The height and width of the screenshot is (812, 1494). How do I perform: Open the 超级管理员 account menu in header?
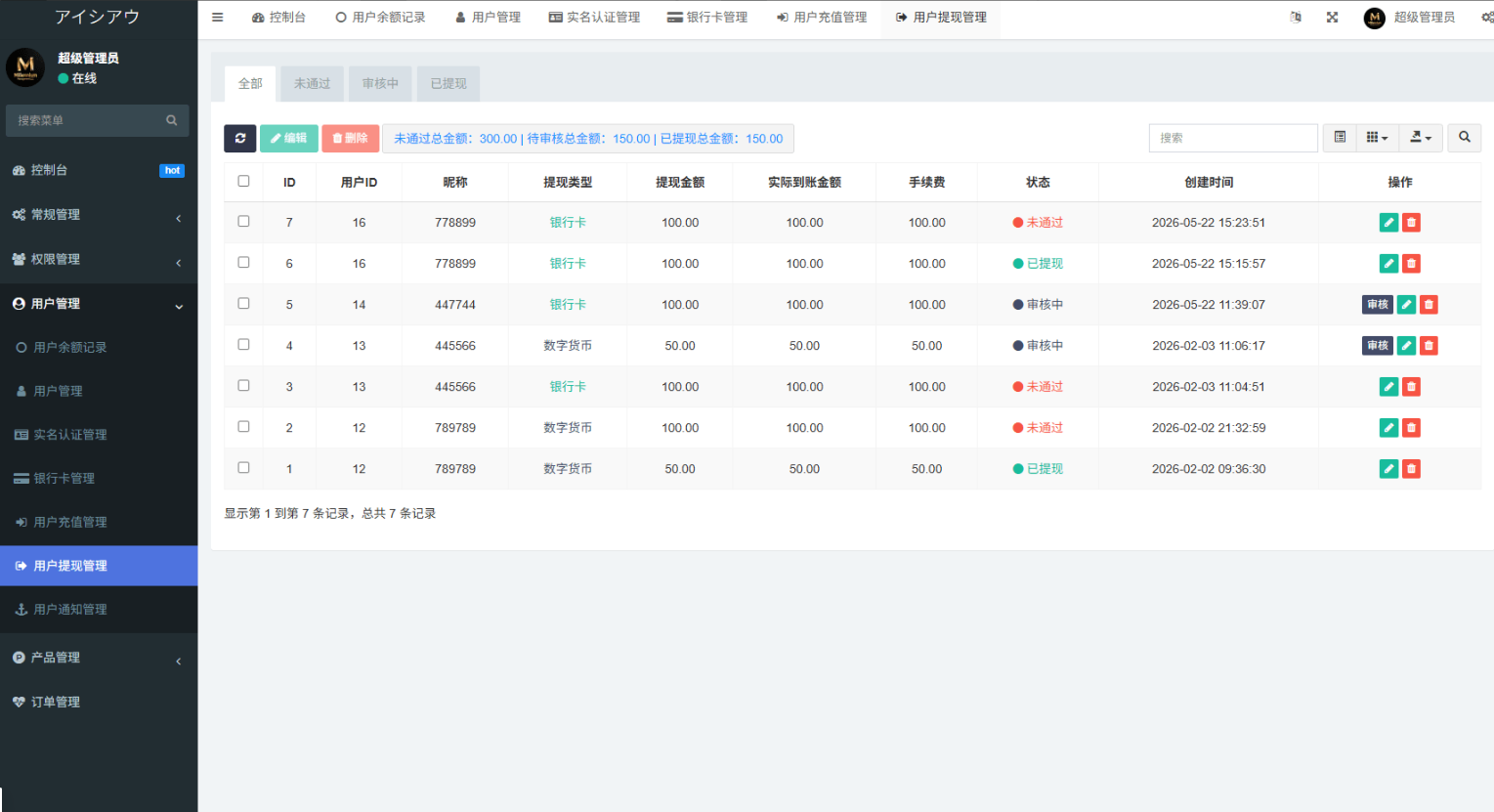1409,18
